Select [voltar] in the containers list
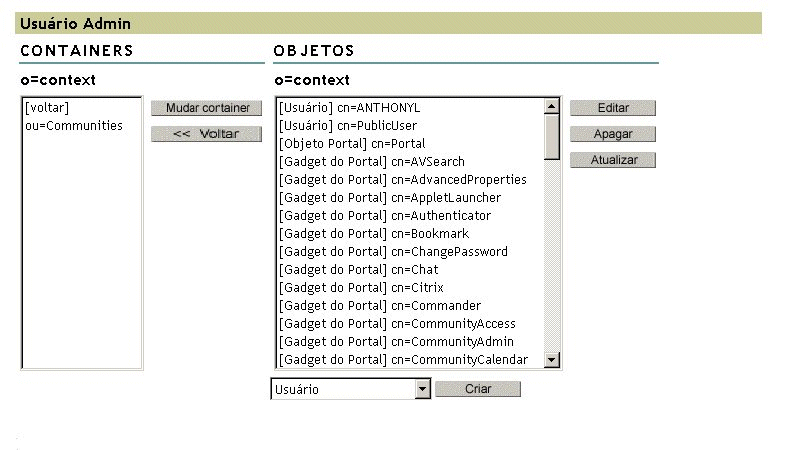 pyautogui.click(x=46, y=108)
